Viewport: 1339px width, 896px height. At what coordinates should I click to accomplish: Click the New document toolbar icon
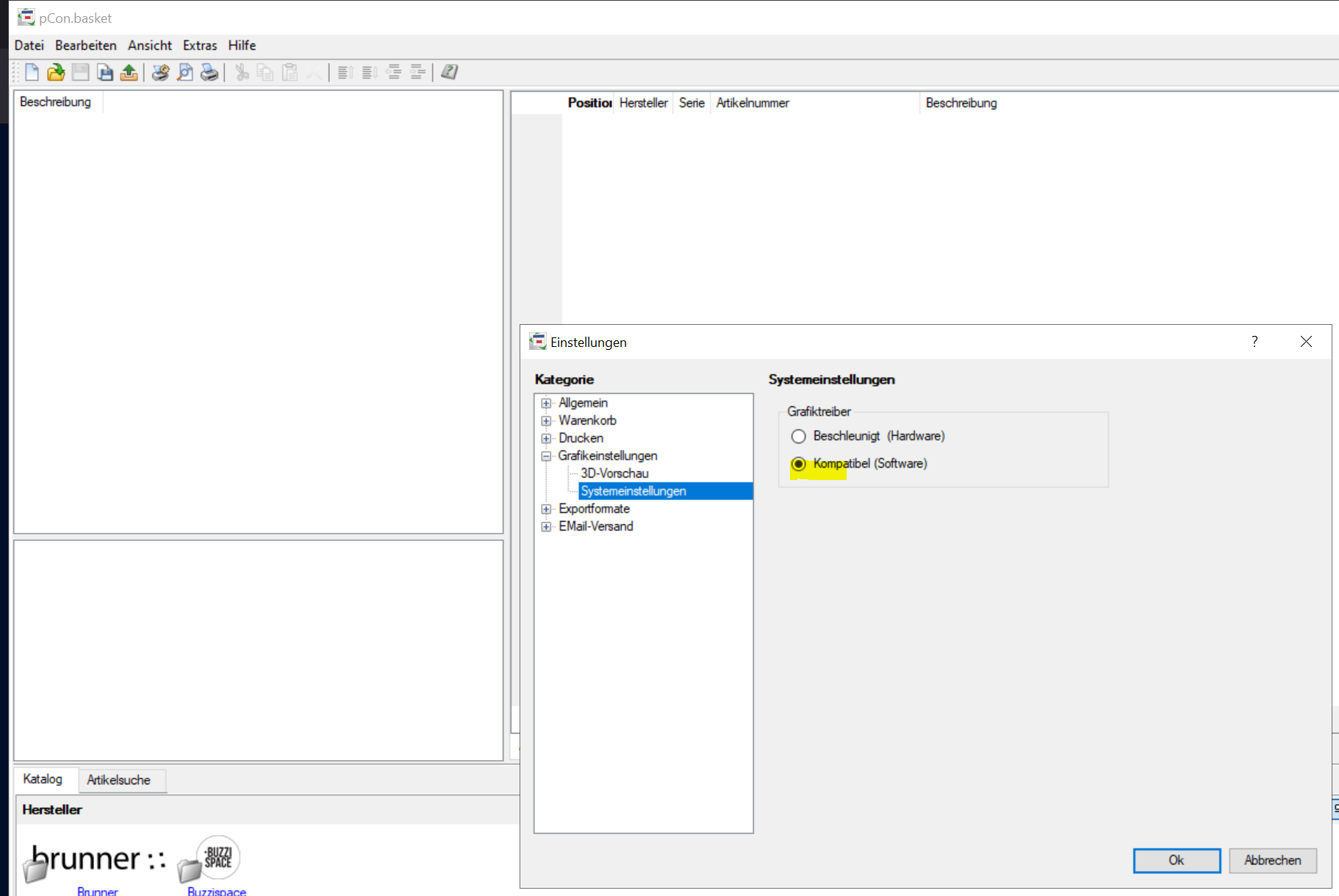[32, 72]
